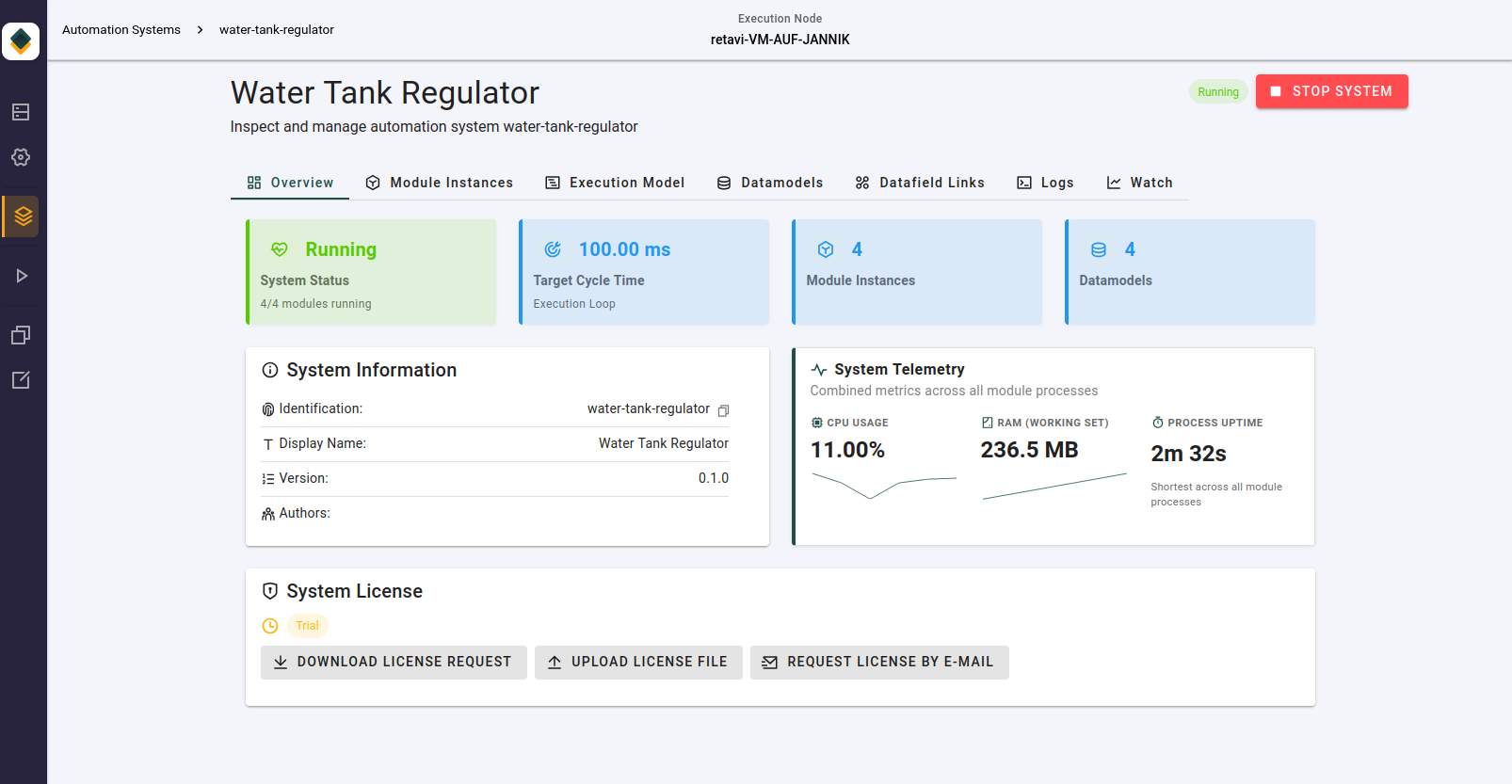Open the settings gear sidebar icon
1512x784 pixels.
pos(21,157)
